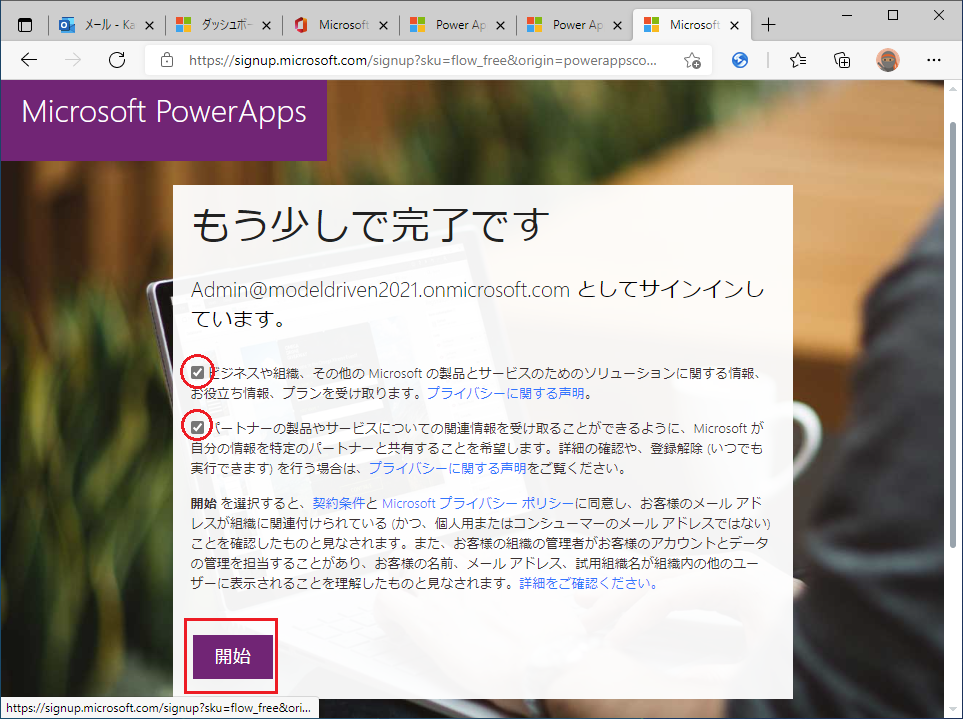The width and height of the screenshot is (963, 719).
Task: Open the user profile avatar
Action: pos(887,60)
